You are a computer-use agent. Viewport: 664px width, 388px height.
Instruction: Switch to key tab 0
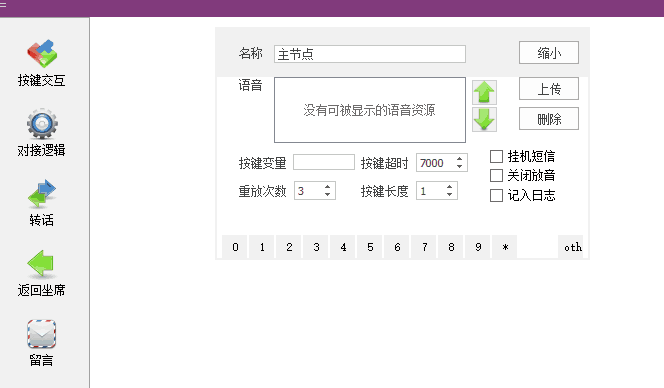click(x=235, y=247)
